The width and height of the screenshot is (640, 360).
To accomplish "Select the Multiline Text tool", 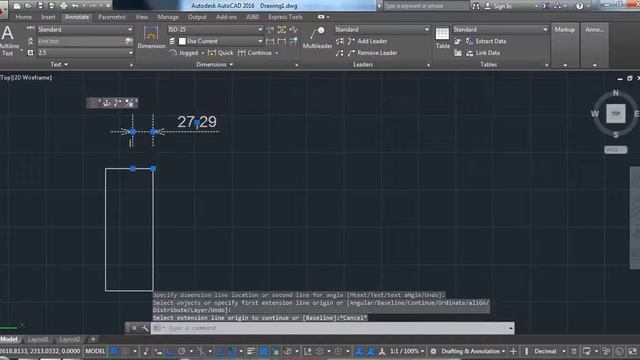I will coord(8,40).
